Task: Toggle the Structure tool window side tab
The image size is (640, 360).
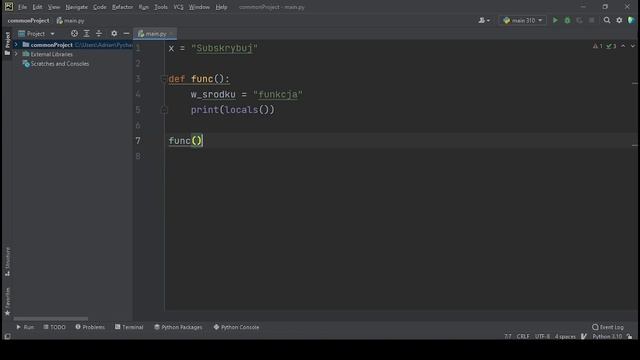Action: [7, 261]
